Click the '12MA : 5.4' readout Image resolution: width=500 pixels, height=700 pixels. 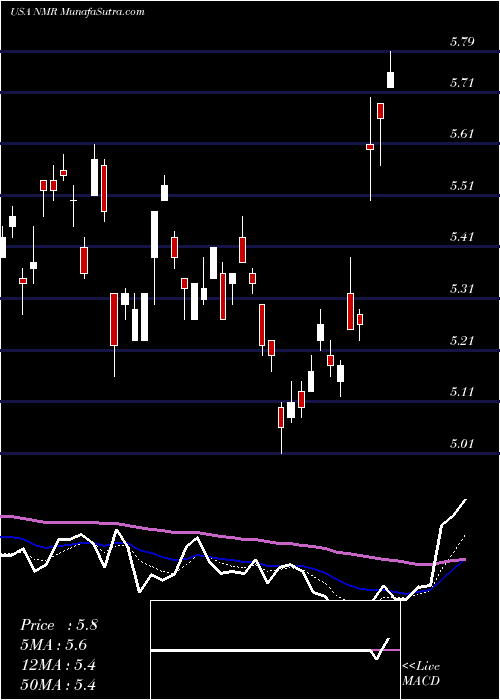58,665
